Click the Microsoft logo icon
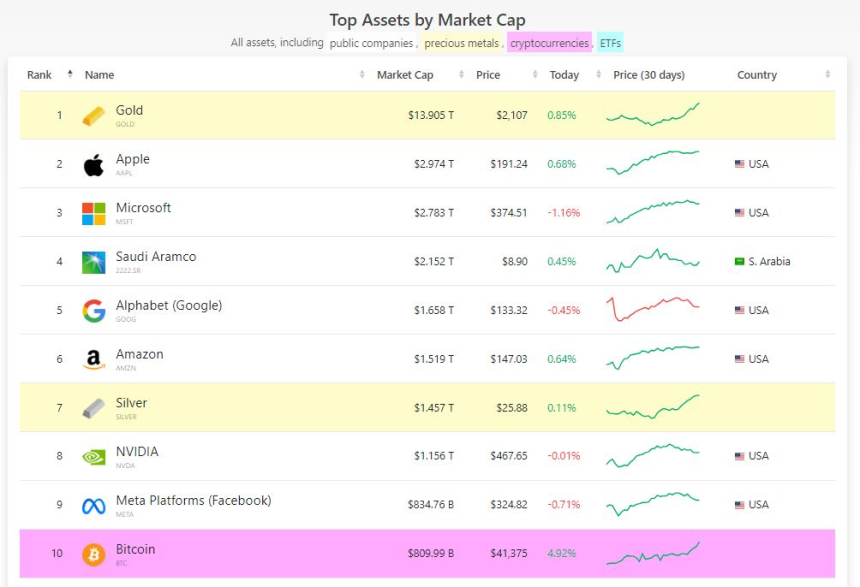The height and width of the screenshot is (587, 860). click(93, 213)
